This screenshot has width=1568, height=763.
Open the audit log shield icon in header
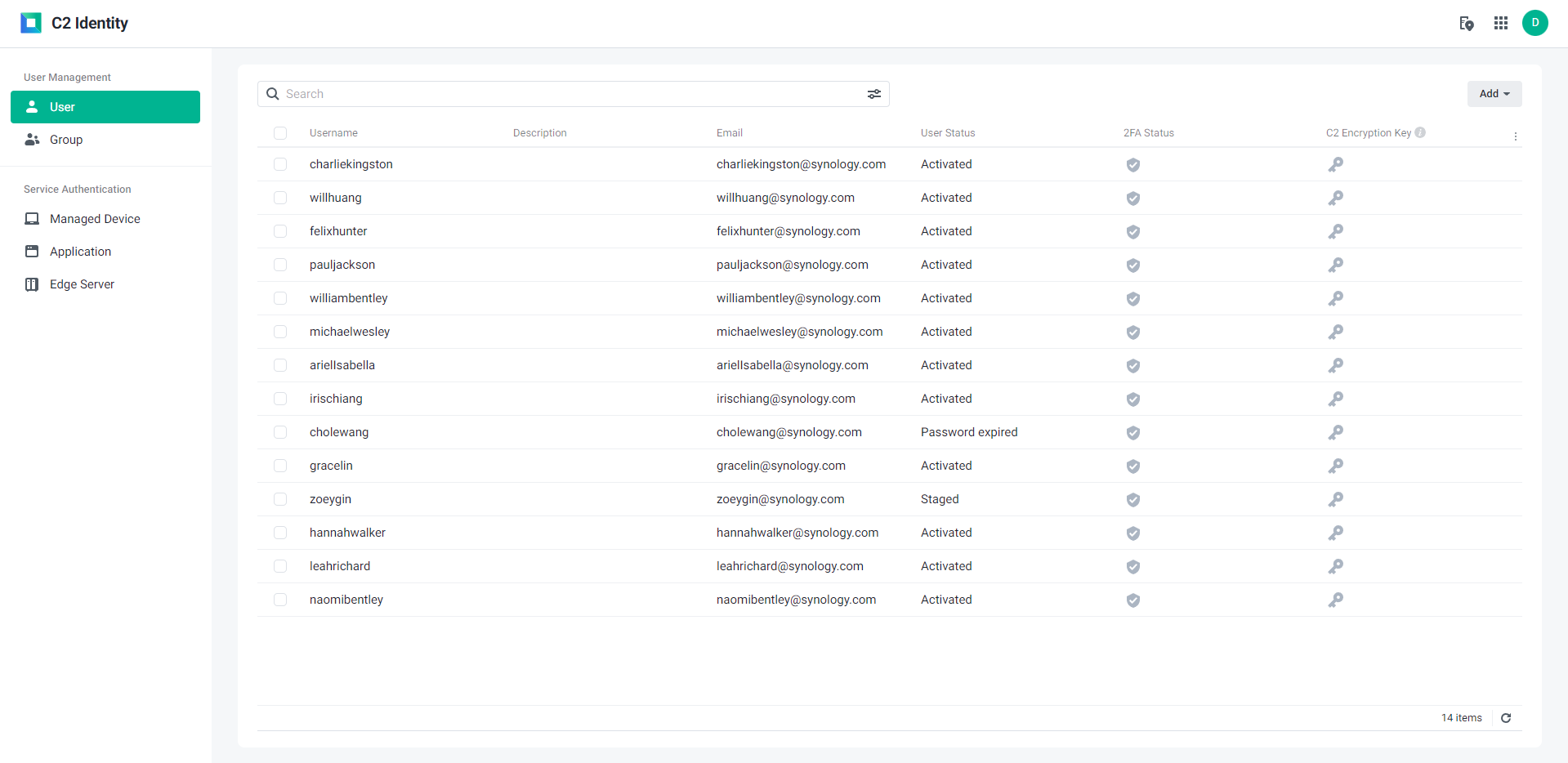click(1467, 24)
